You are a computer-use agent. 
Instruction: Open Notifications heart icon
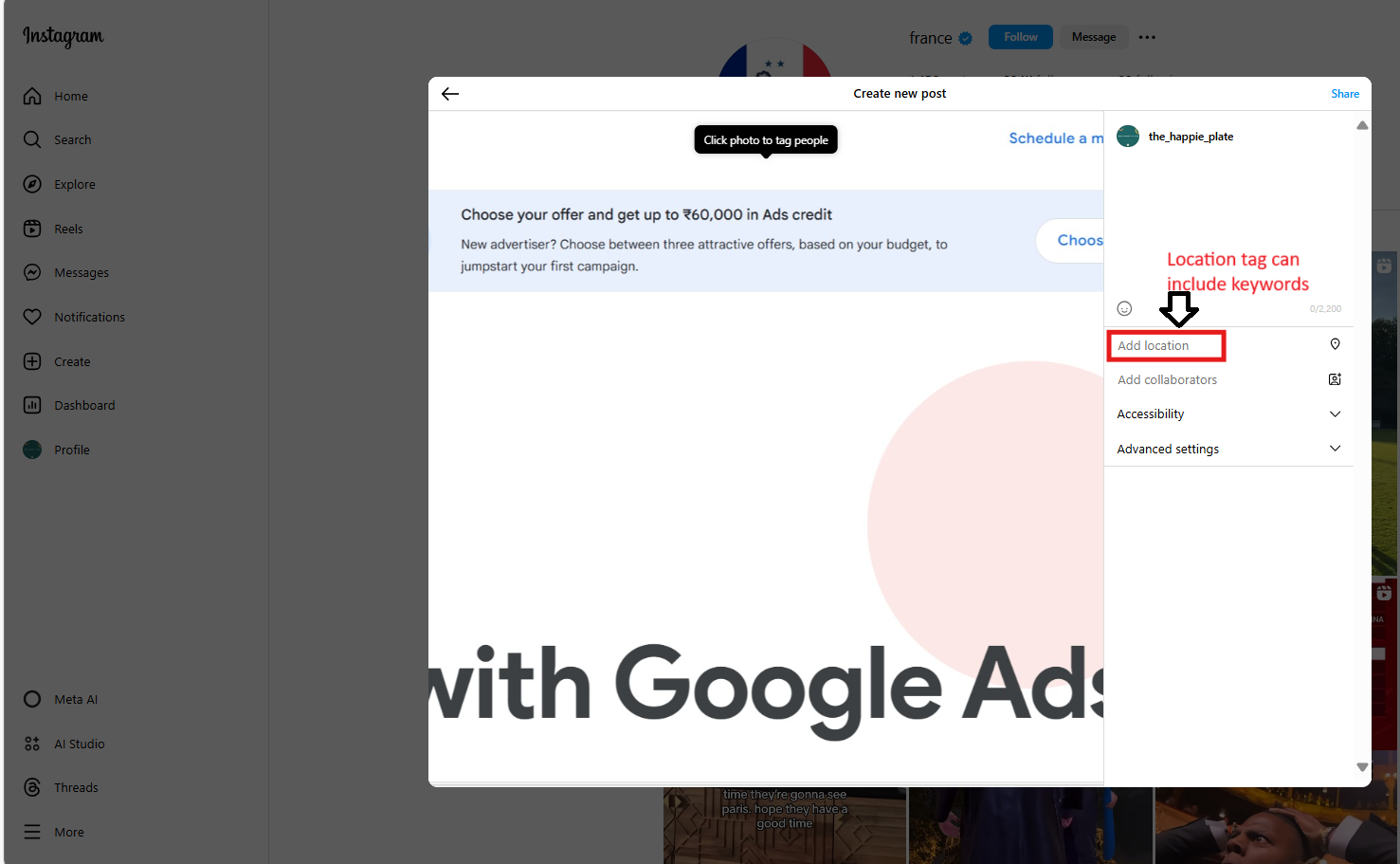click(x=32, y=317)
